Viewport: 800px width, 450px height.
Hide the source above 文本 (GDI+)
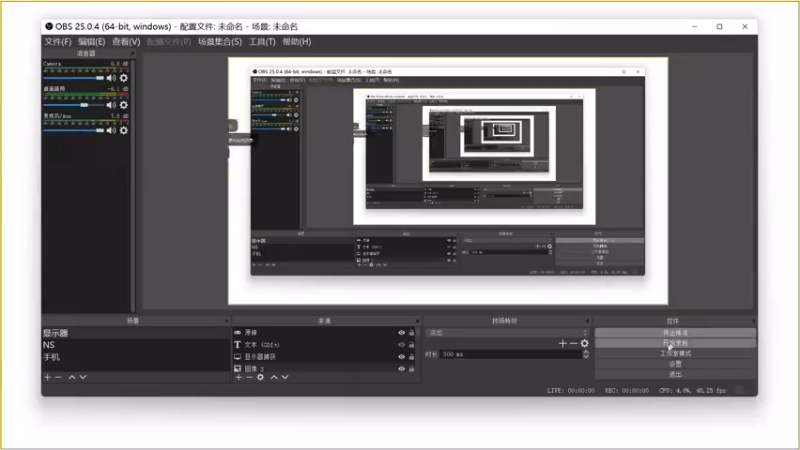[x=402, y=333]
